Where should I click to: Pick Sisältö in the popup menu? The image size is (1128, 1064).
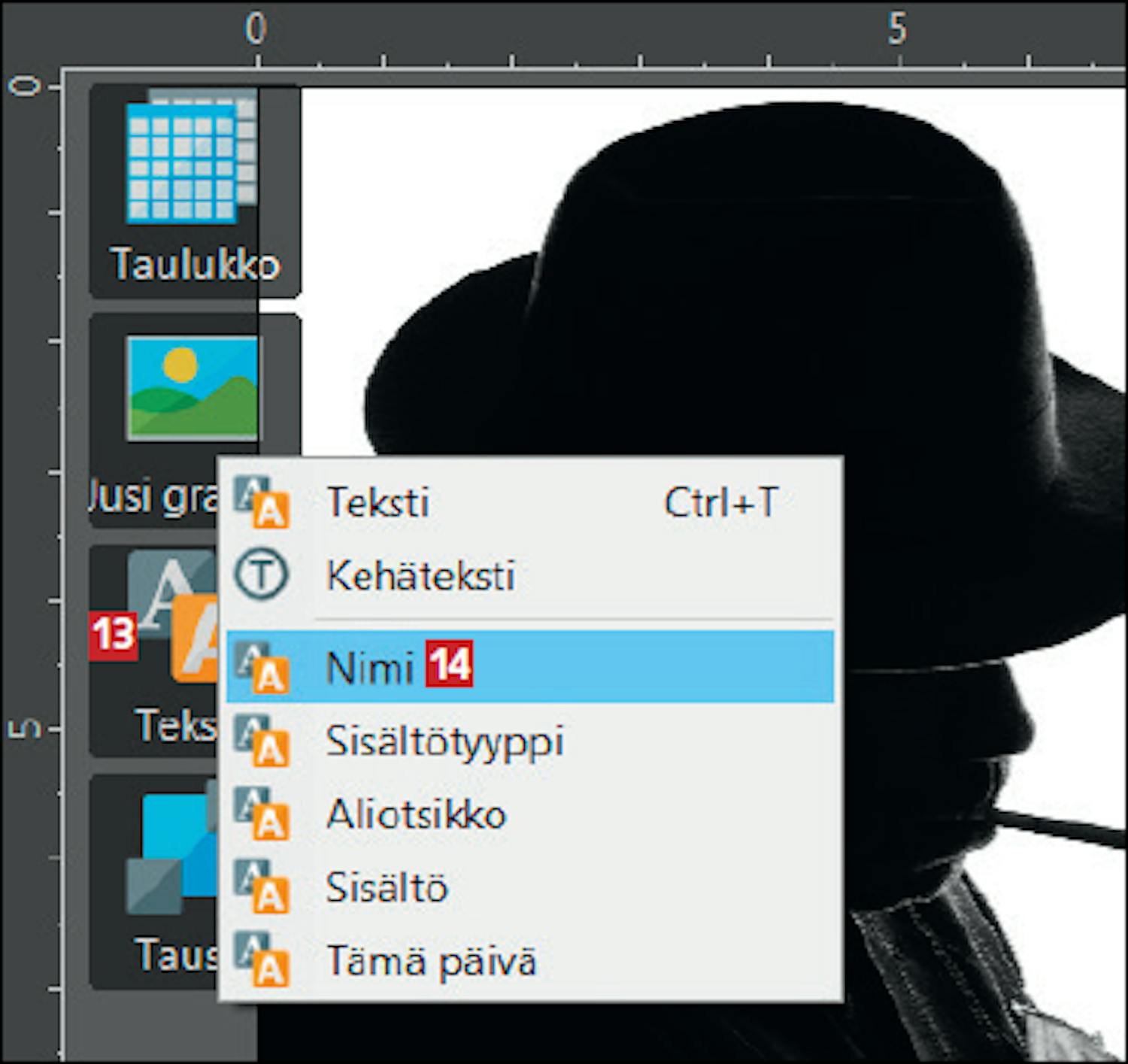(x=387, y=887)
